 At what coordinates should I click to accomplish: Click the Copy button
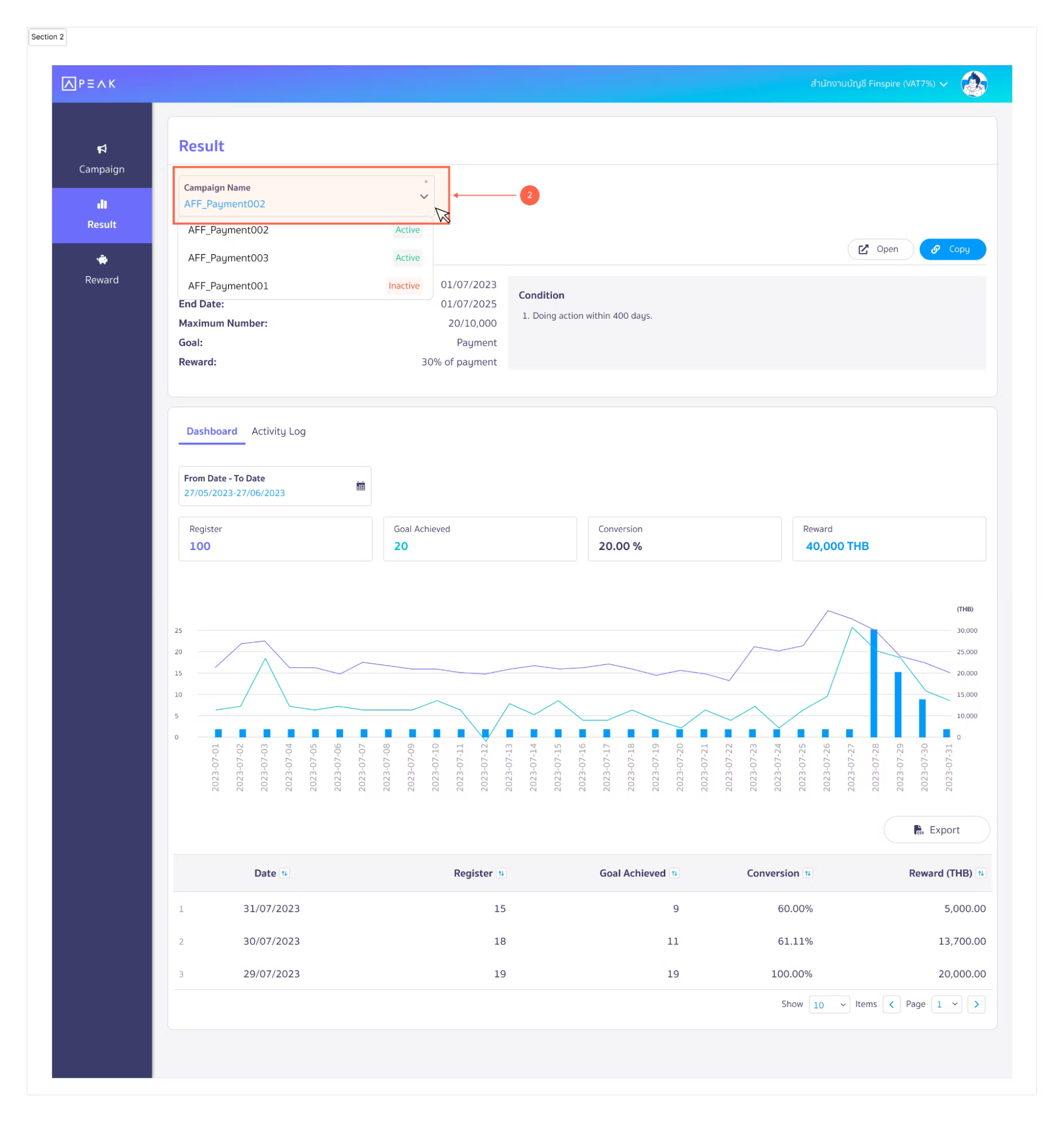tap(952, 249)
